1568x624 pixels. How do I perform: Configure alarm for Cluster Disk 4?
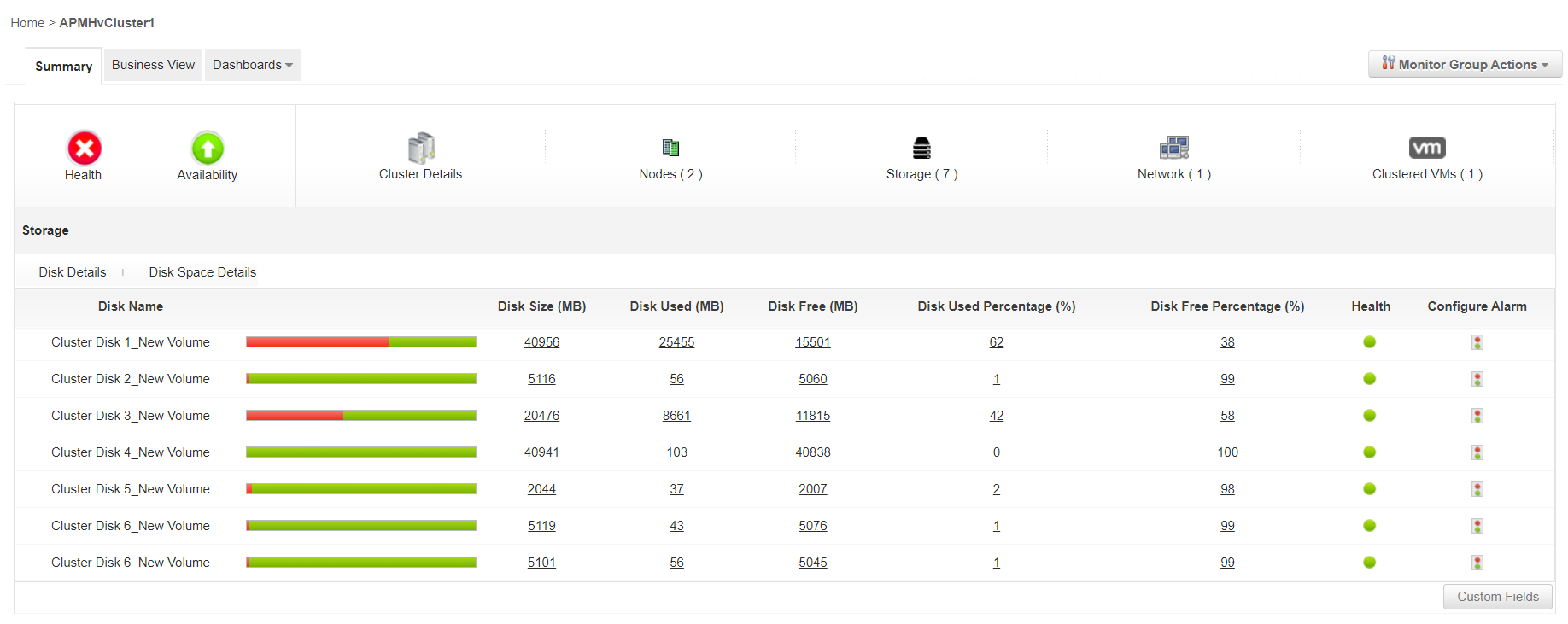click(1477, 452)
